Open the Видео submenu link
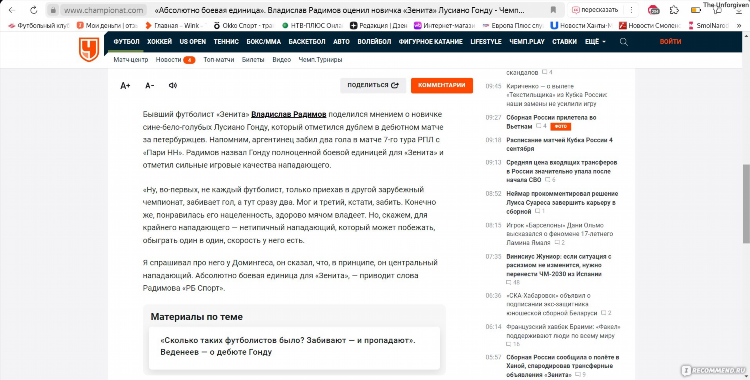Image resolution: width=750 pixels, height=380 pixels. pyautogui.click(x=281, y=60)
